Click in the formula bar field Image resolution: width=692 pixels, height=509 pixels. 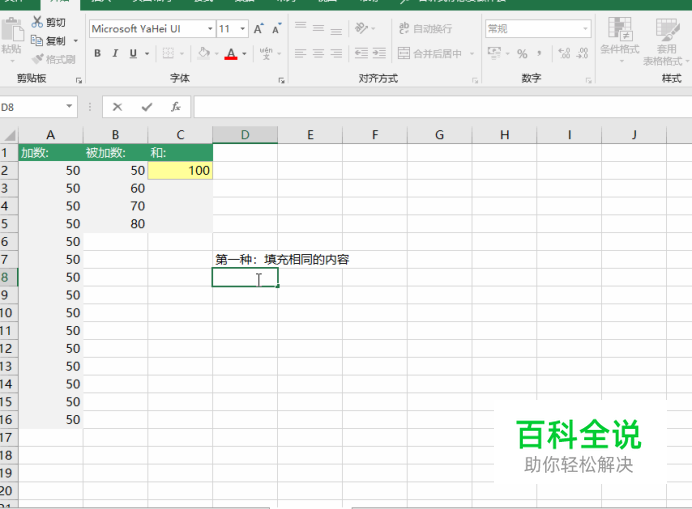tap(443, 107)
